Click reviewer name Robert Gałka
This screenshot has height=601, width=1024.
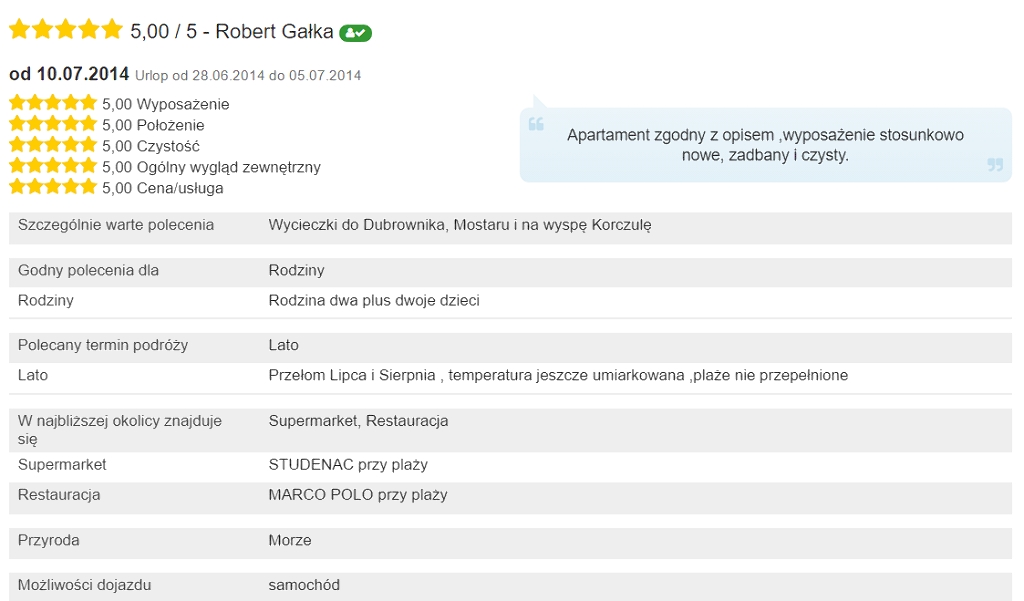(274, 32)
